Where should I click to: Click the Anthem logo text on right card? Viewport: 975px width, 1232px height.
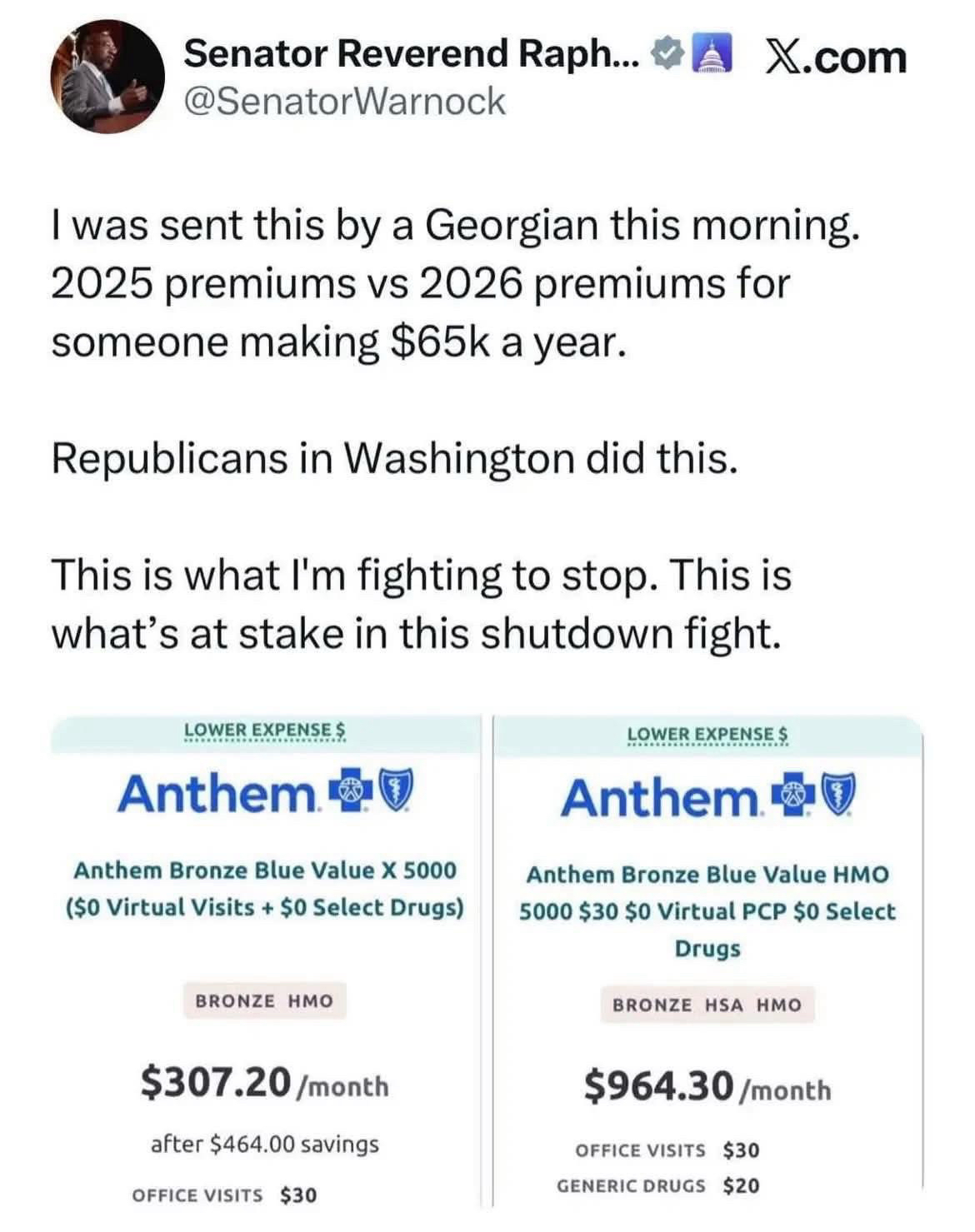pyautogui.click(x=660, y=797)
